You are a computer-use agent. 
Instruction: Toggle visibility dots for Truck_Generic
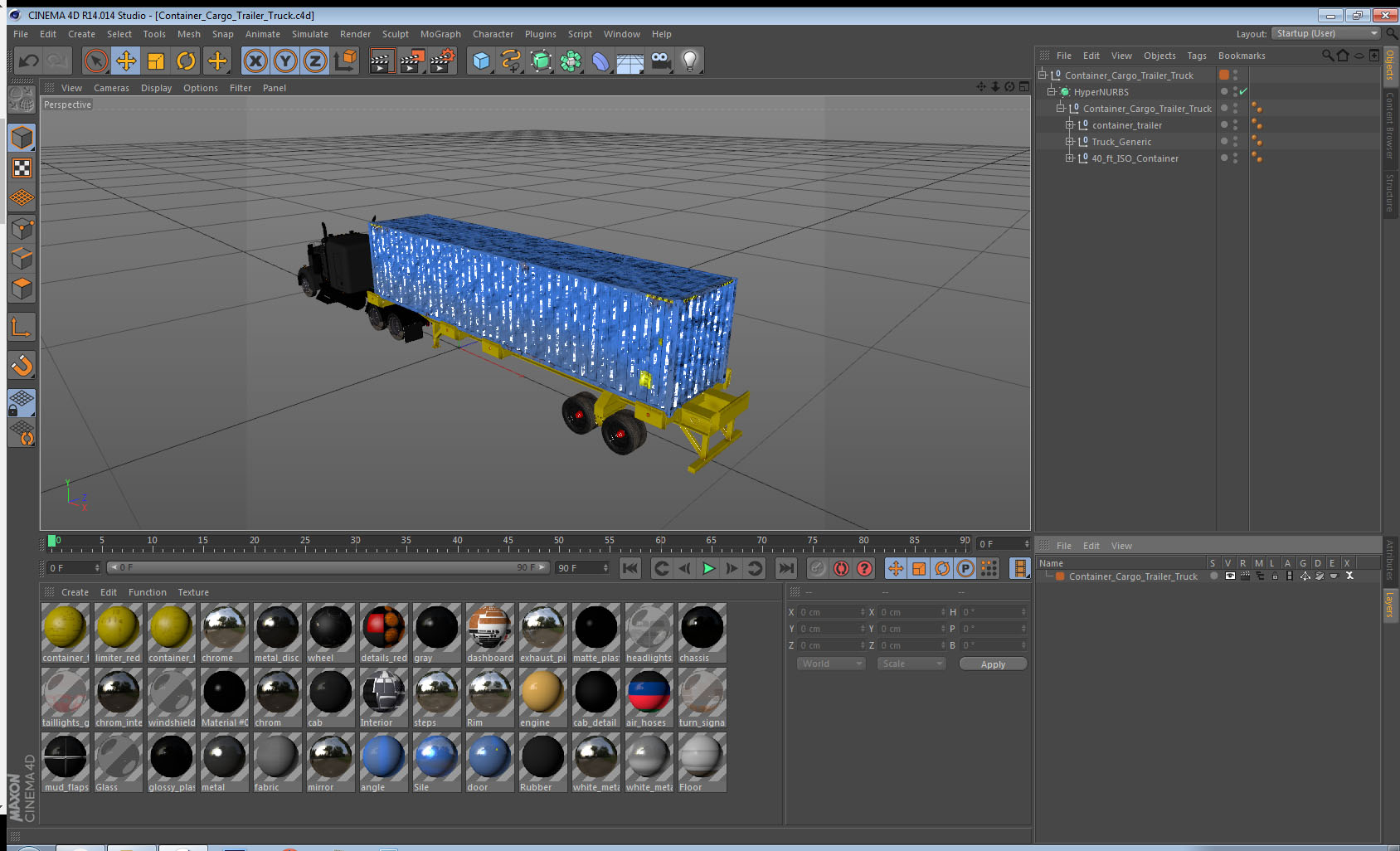1235,141
